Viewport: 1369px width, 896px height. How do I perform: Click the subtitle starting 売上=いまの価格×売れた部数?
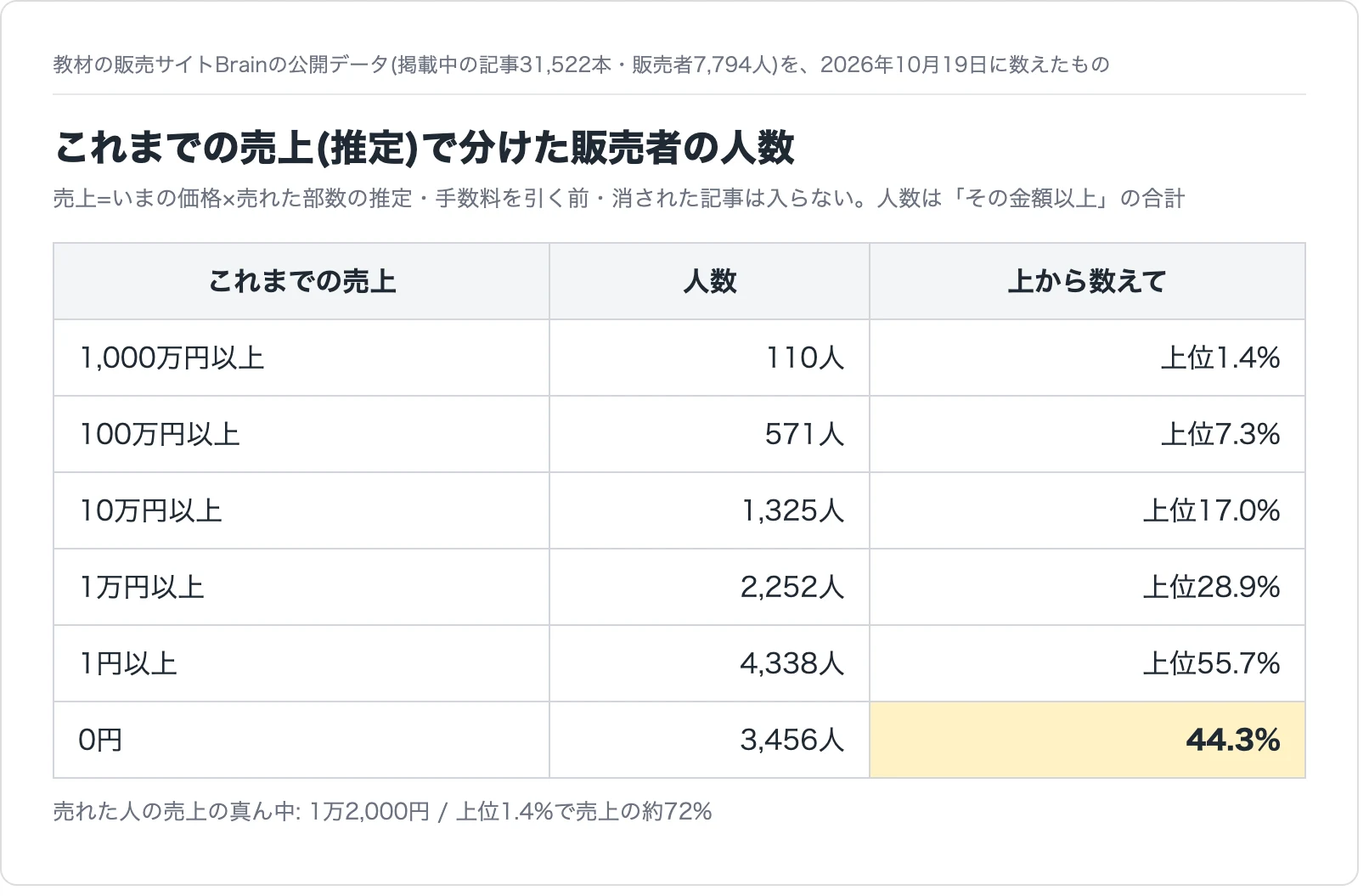[x=618, y=199]
